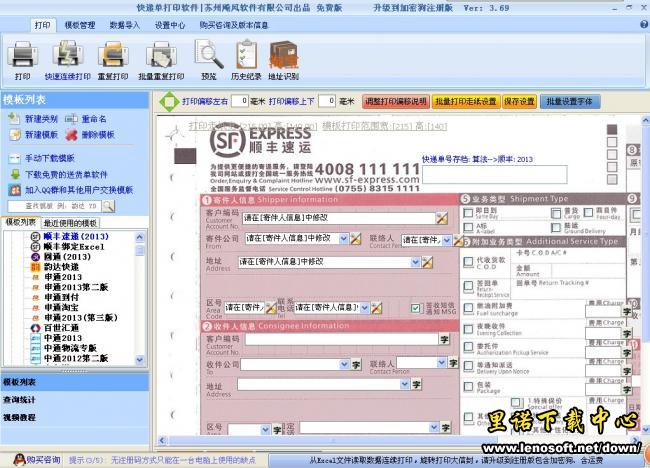The image size is (650, 468).
Task: Click green print offset diamond icon
Action: (x=169, y=101)
